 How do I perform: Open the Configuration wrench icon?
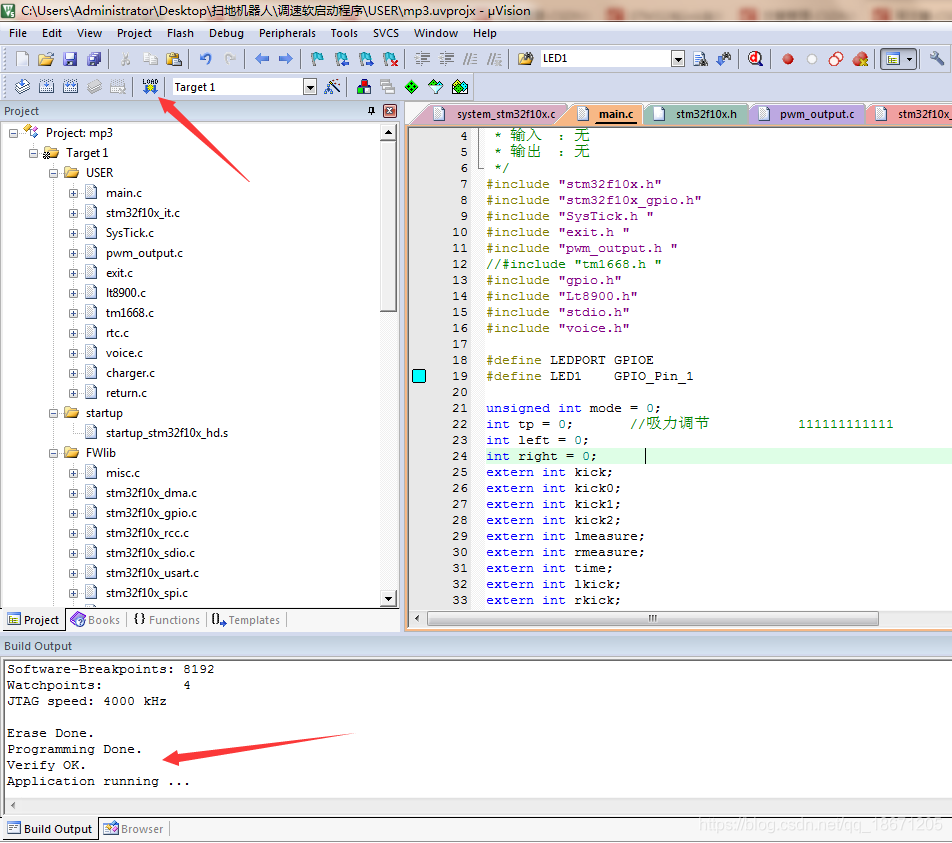point(936,59)
